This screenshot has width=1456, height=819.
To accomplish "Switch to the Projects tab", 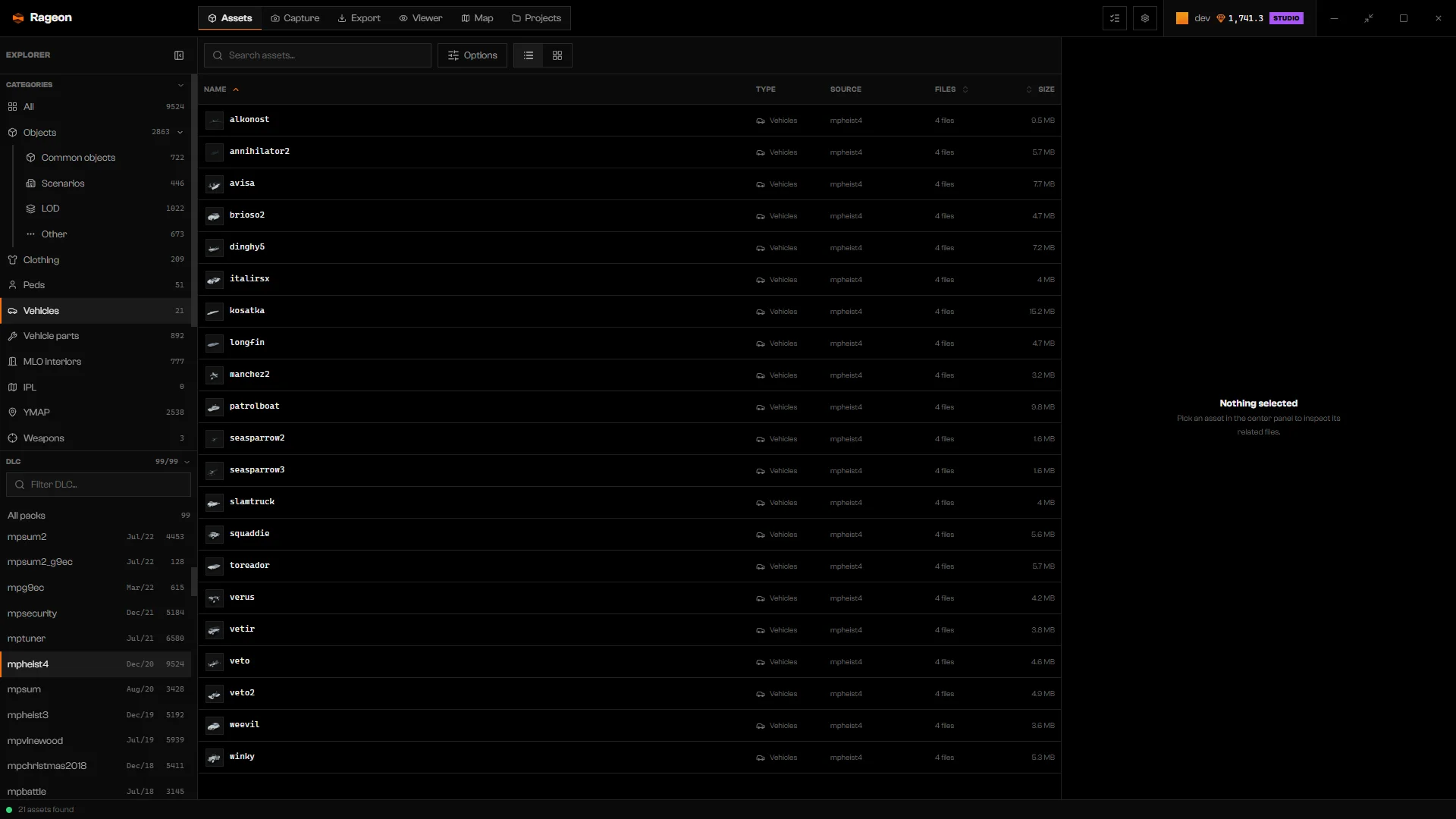I will point(537,18).
